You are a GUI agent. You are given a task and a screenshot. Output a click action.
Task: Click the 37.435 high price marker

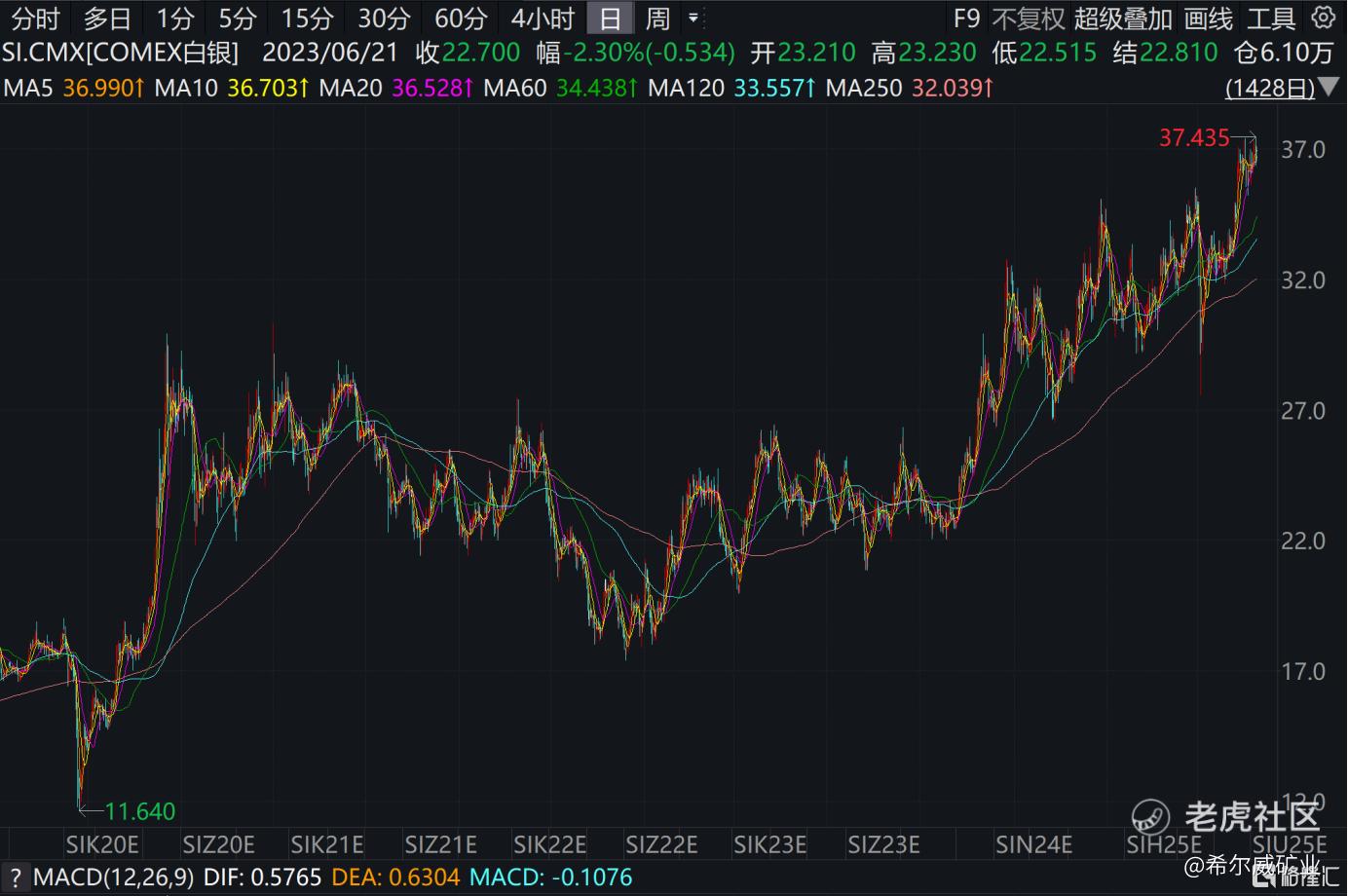click(1194, 138)
